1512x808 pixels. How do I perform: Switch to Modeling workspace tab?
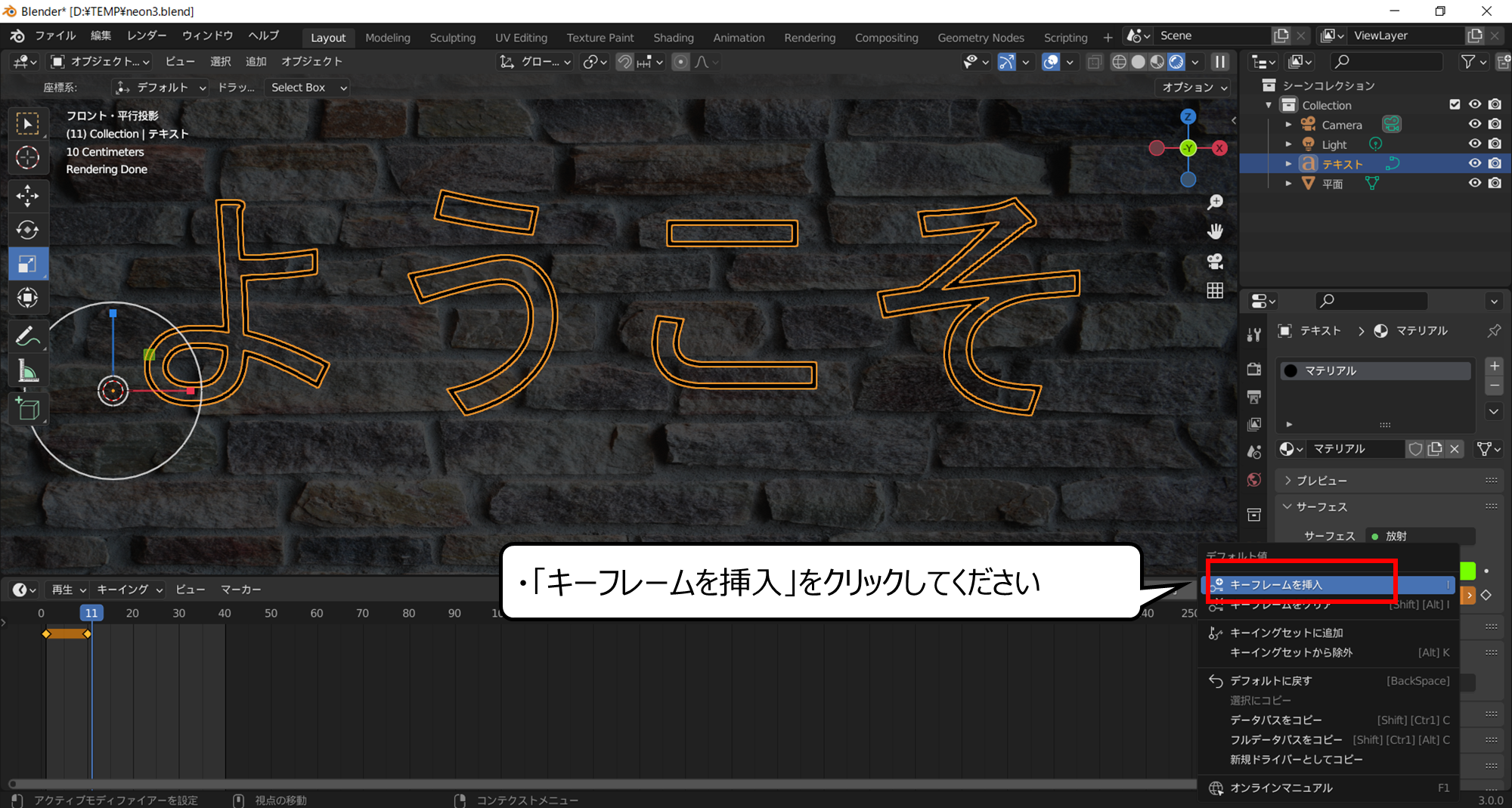click(x=388, y=38)
